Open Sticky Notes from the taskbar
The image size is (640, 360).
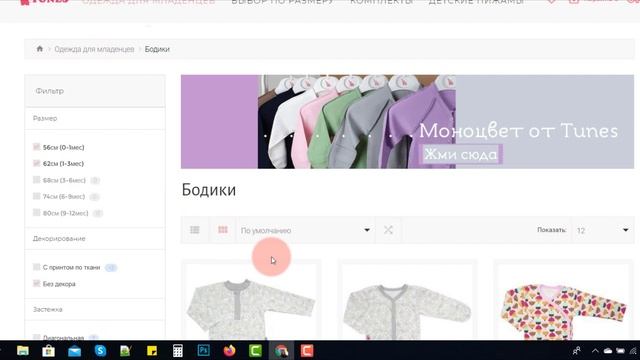click(152, 351)
